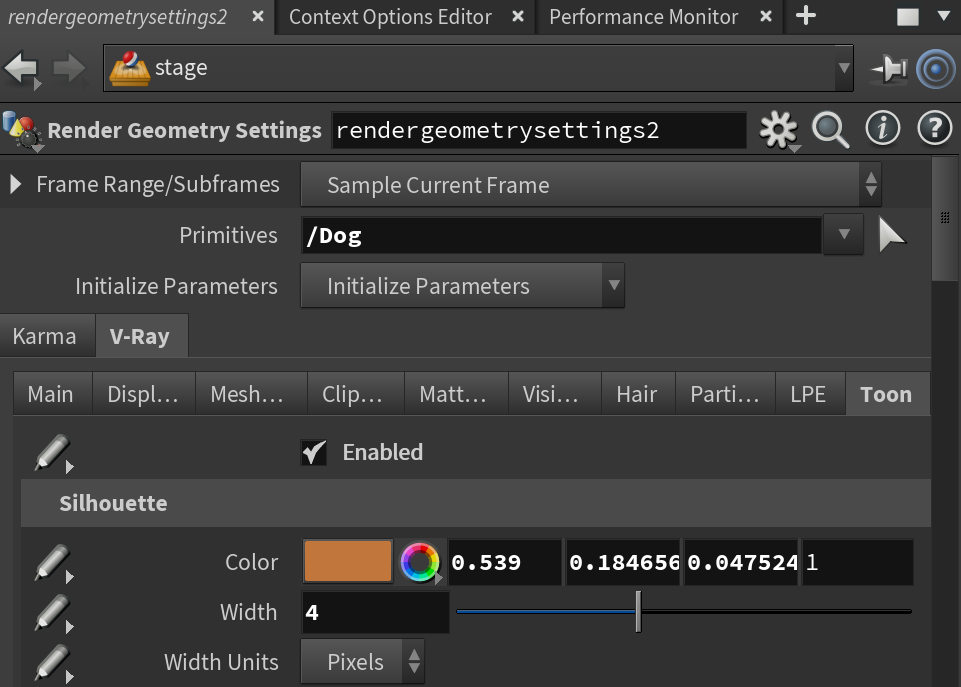The height and width of the screenshot is (687, 961).
Task: Toggle the pencil edit control beside Color
Action: click(53, 563)
